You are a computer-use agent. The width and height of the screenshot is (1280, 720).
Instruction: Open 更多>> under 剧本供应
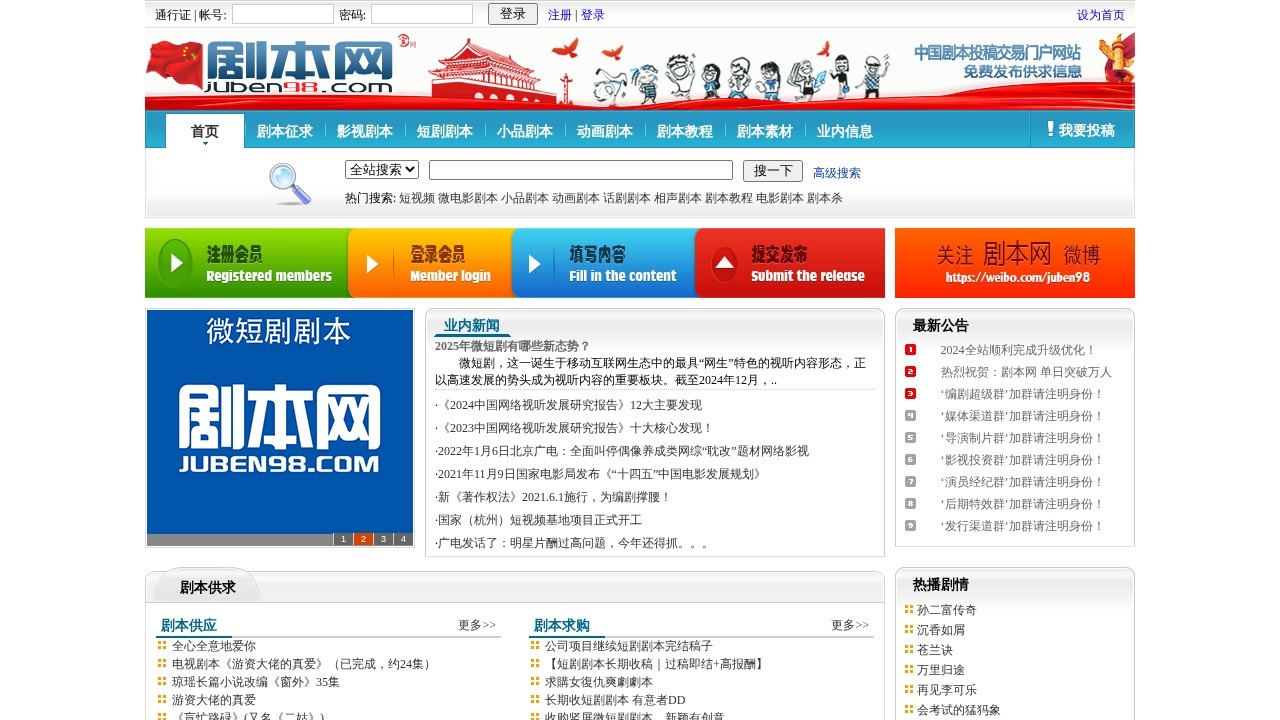477,624
